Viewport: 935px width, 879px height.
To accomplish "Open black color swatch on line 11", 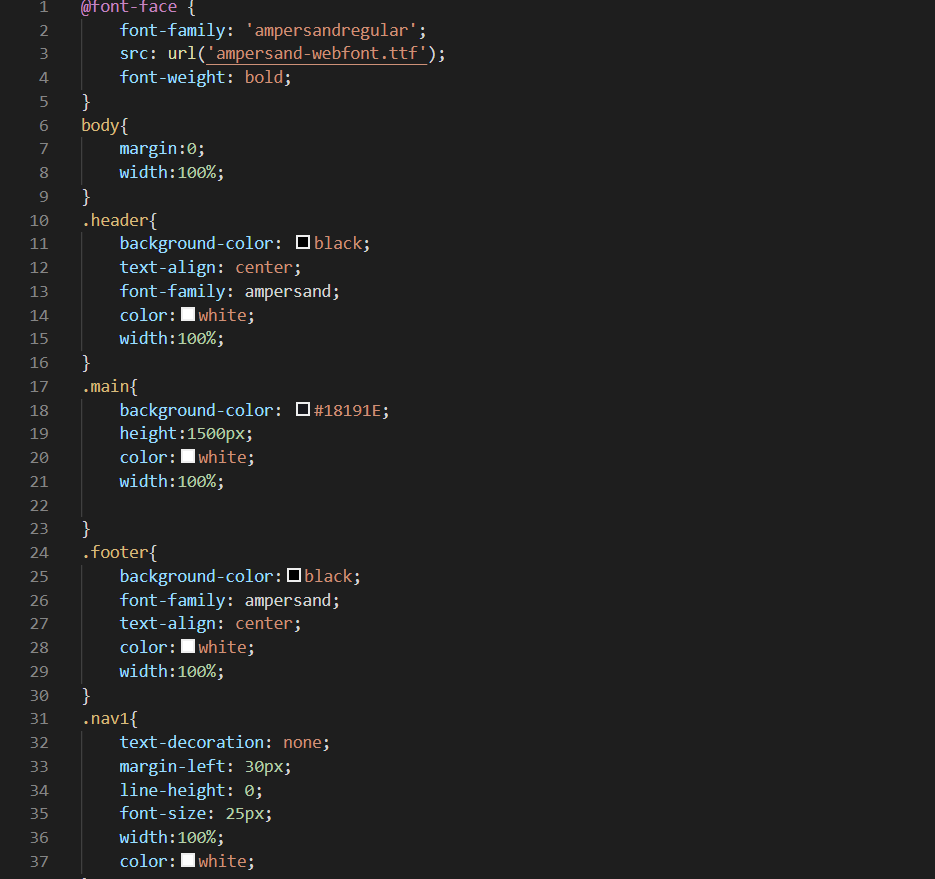I will pos(303,243).
